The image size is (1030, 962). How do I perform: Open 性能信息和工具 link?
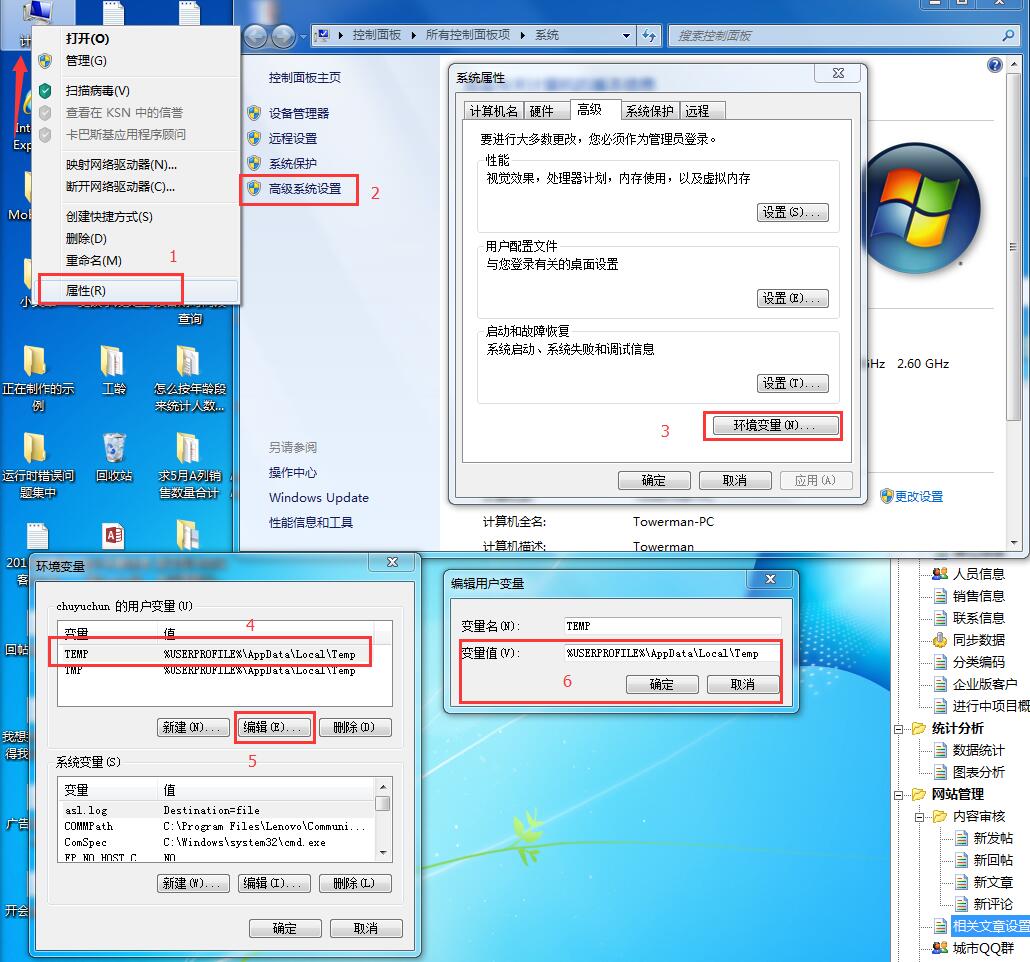[311, 522]
